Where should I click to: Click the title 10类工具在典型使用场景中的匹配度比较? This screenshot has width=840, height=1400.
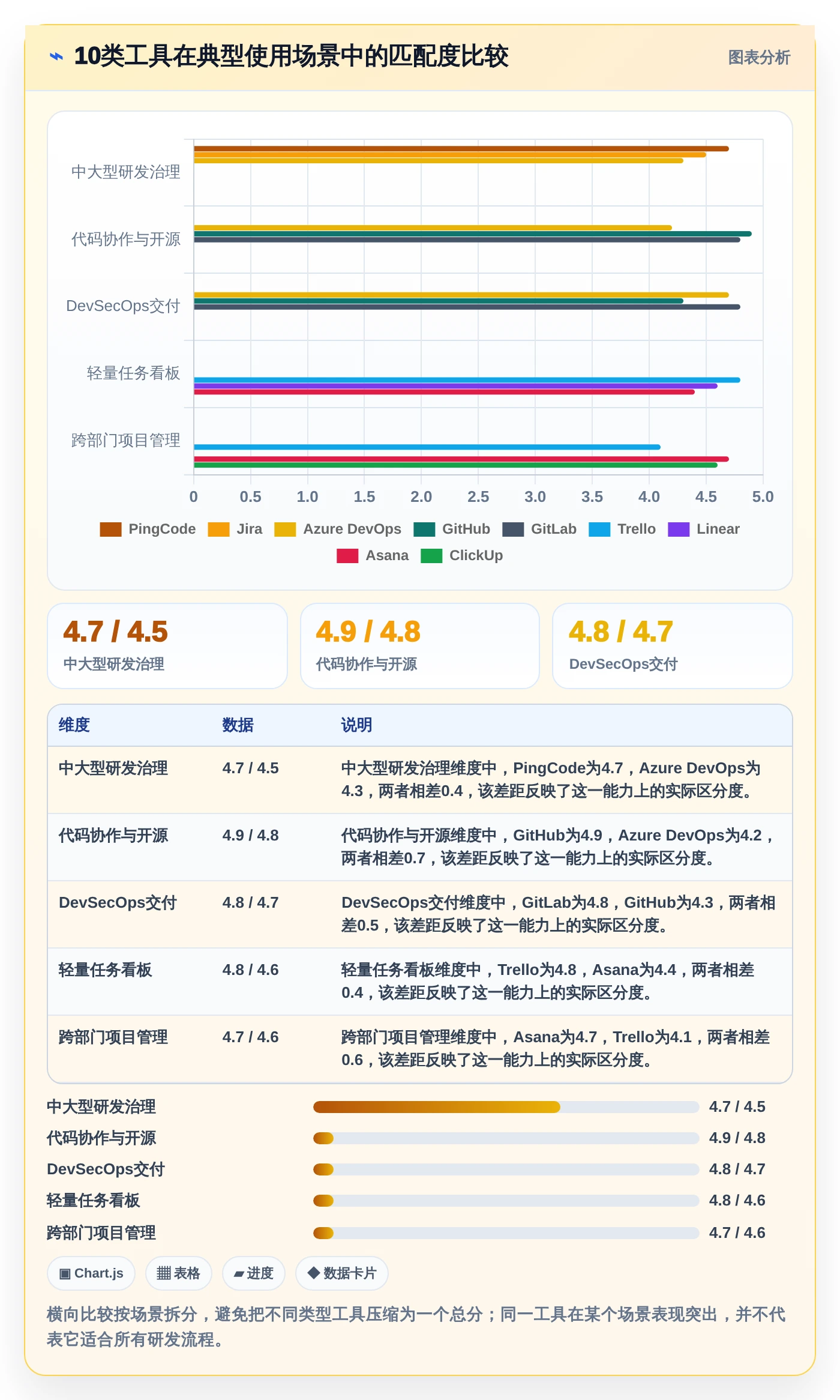point(291,57)
